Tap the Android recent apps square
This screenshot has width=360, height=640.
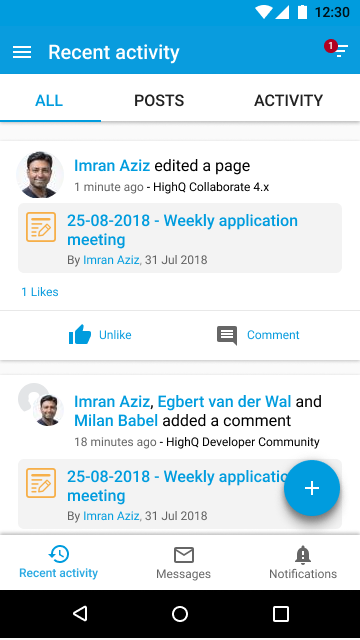281,614
